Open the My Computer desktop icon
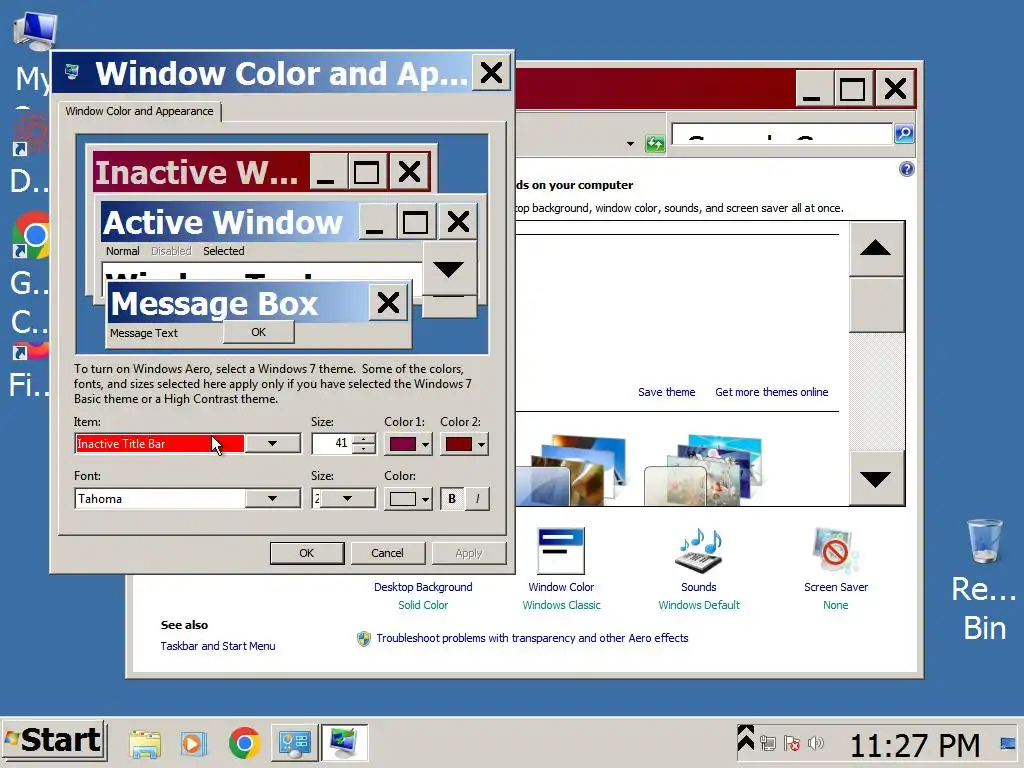 tap(35, 31)
